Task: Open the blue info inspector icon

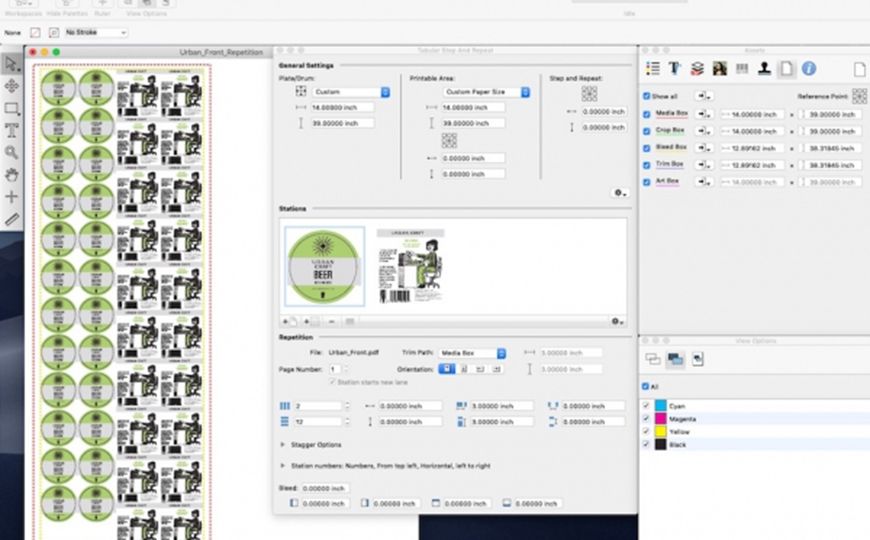Action: coord(809,69)
